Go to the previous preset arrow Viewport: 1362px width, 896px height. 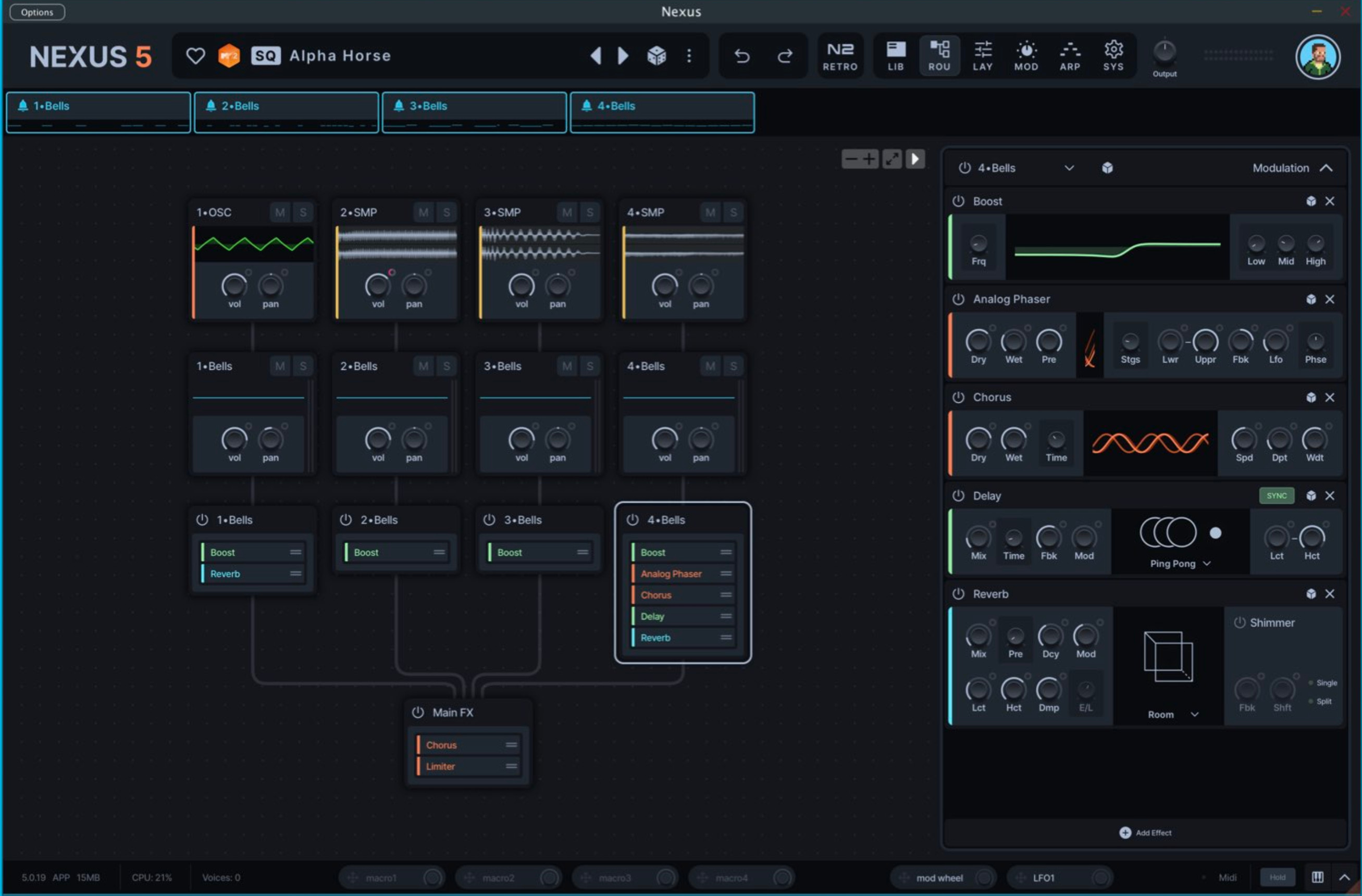coord(596,56)
